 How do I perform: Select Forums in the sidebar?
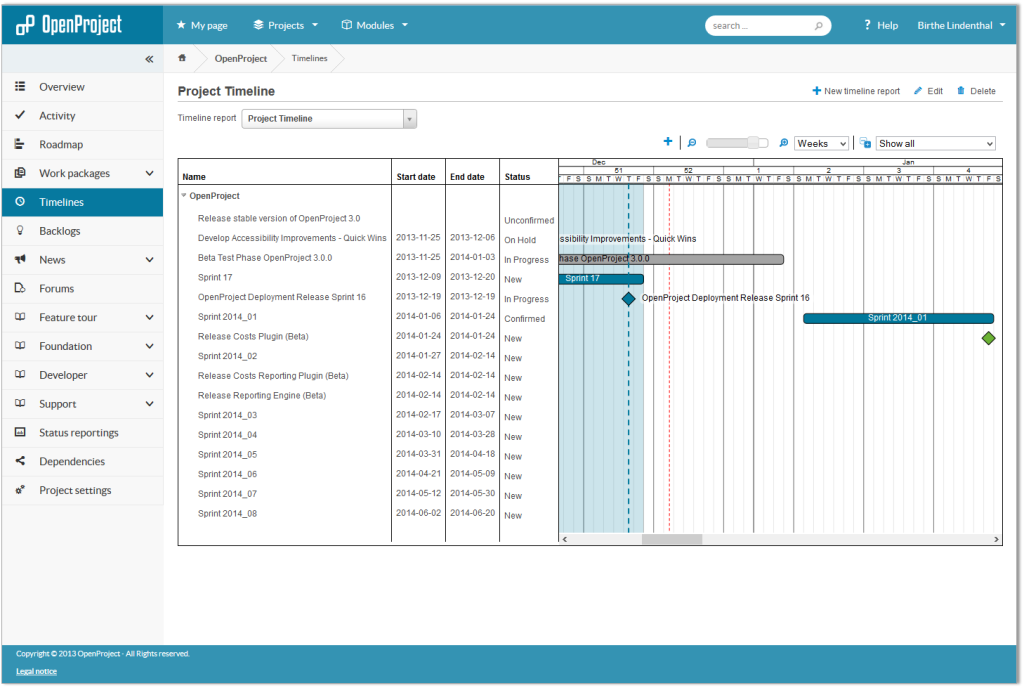click(82, 288)
